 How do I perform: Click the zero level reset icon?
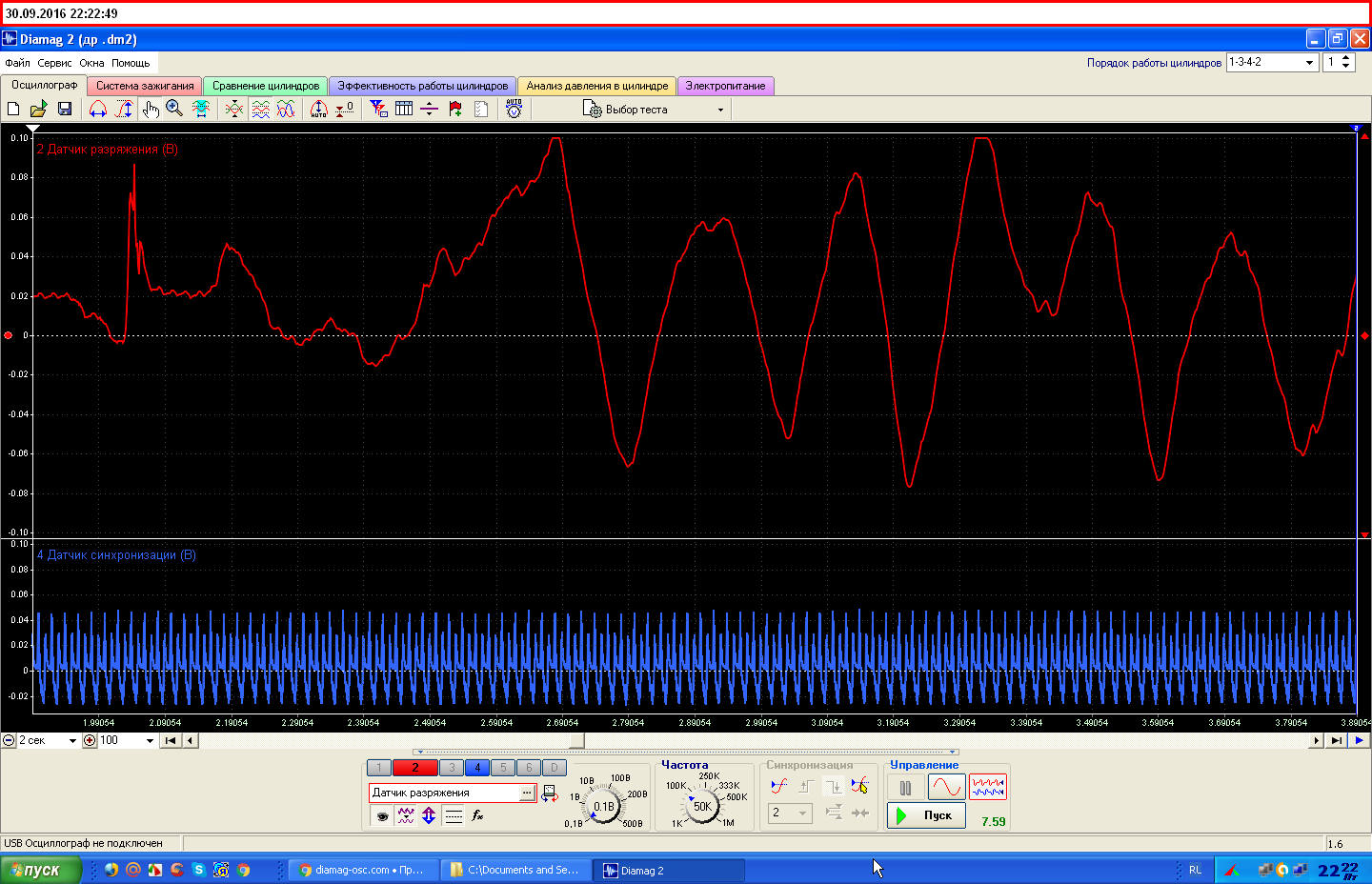[345, 109]
